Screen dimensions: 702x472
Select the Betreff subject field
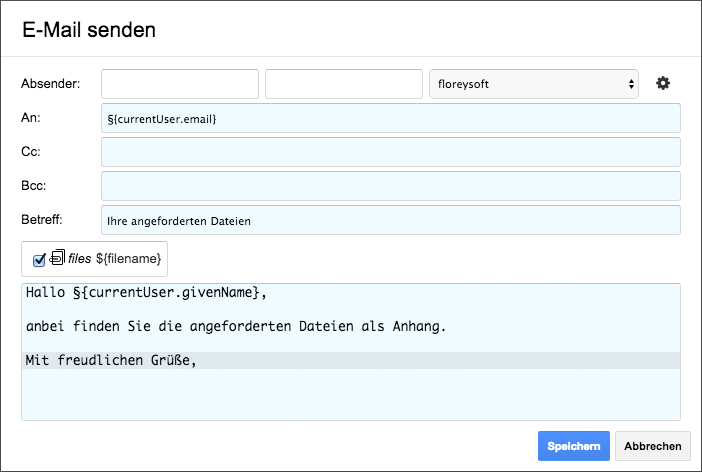click(391, 220)
